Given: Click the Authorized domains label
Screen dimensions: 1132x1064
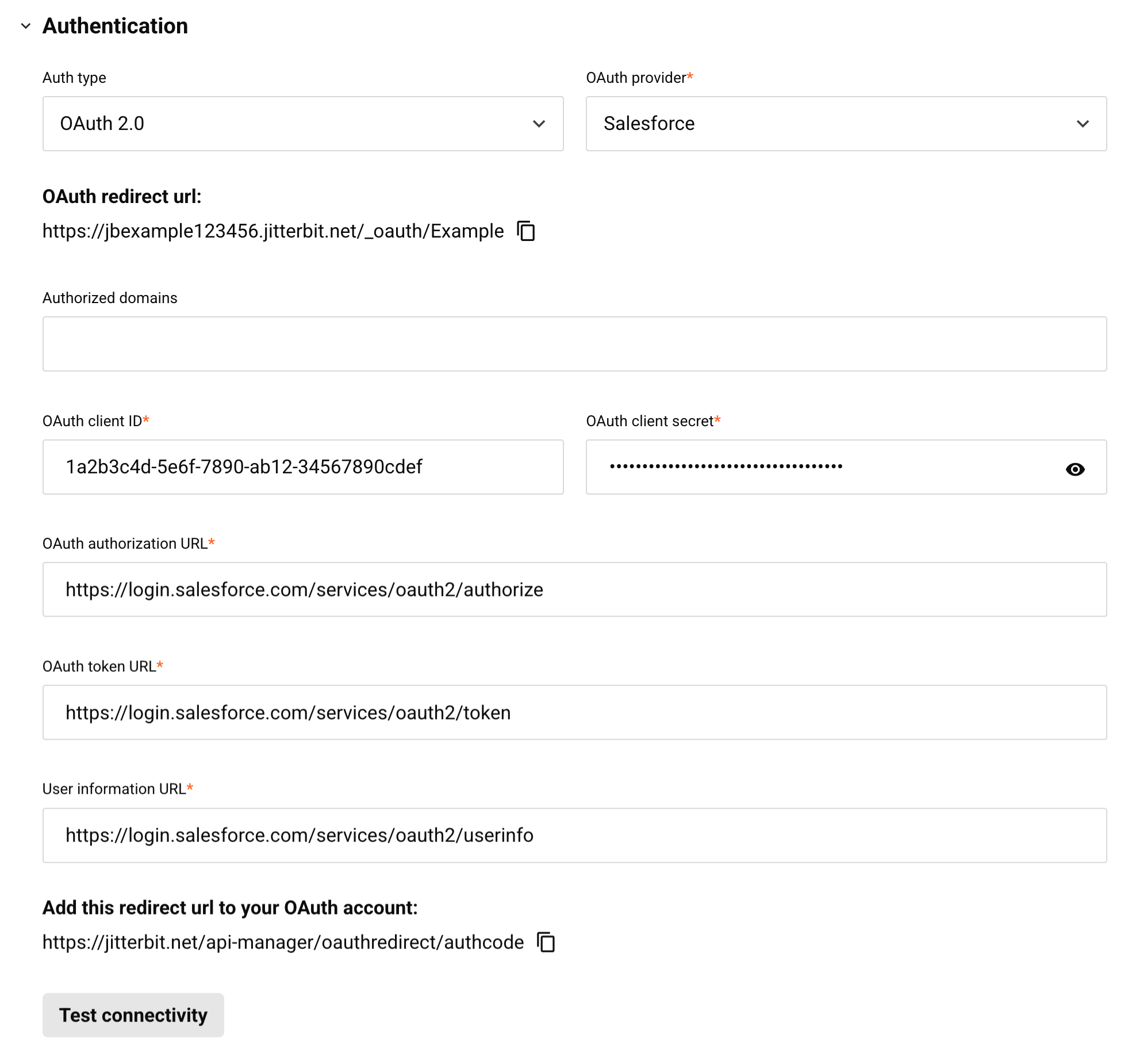Looking at the screenshot, I should pos(110,298).
